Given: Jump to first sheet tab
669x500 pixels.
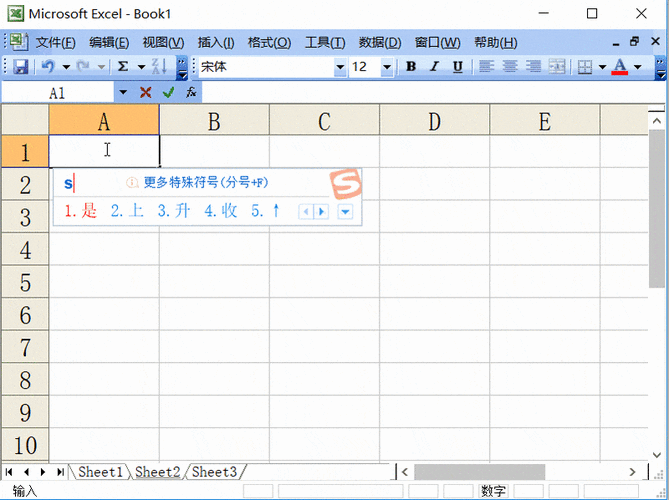Looking at the screenshot, I should pos(9,472).
